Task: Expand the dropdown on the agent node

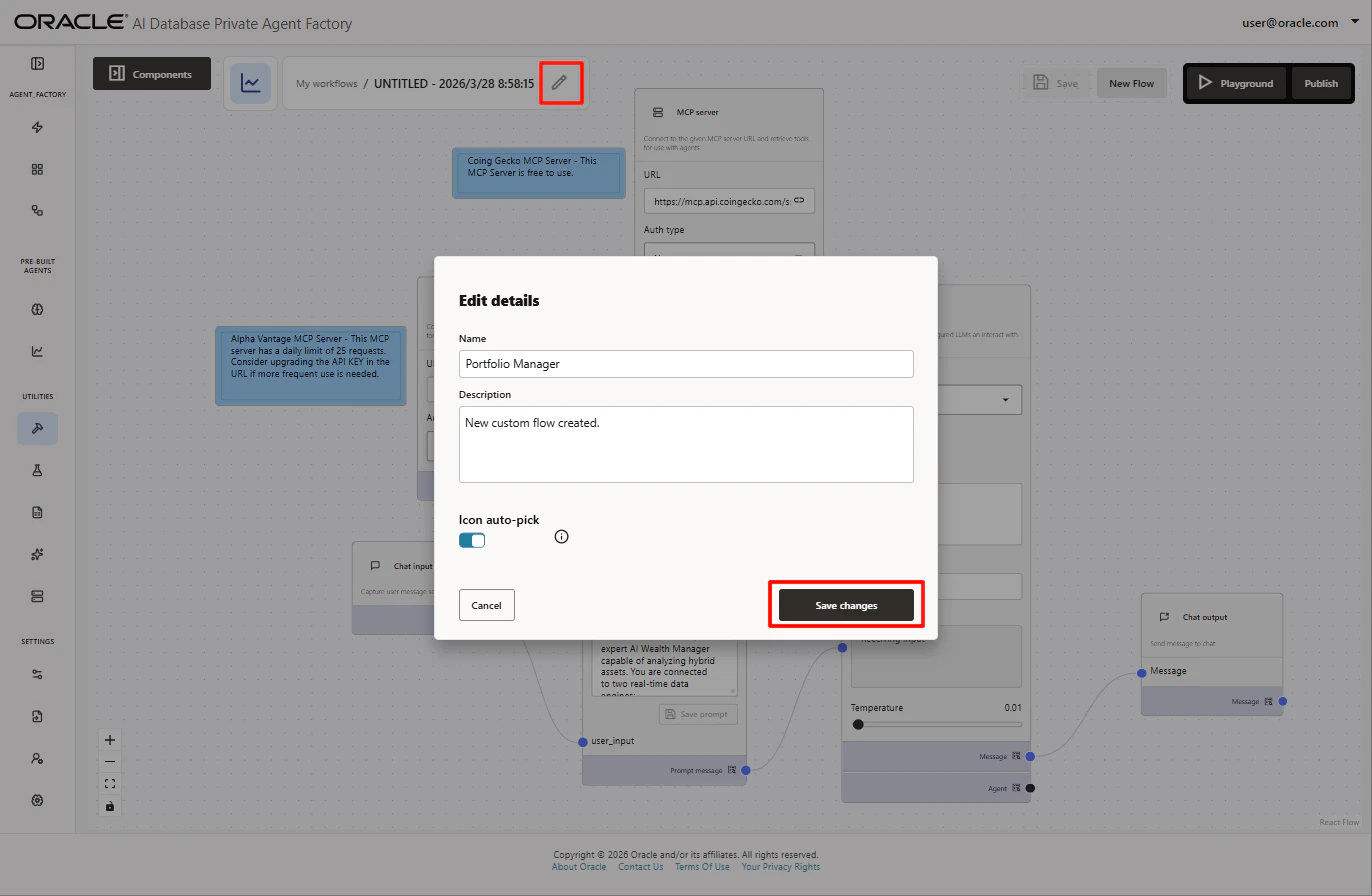Action: pyautogui.click(x=1004, y=400)
